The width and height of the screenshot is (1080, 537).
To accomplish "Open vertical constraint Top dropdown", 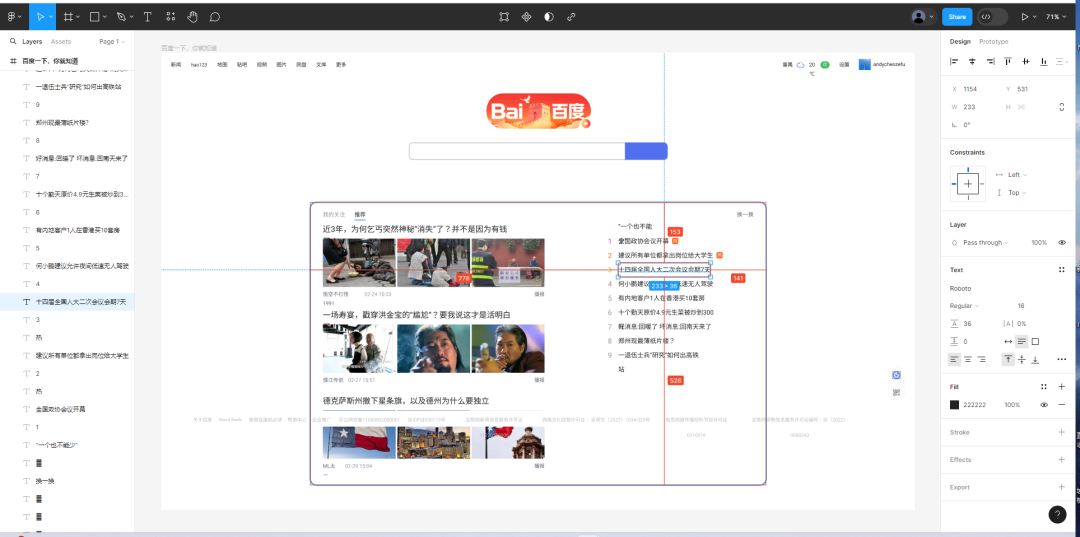I will [1017, 193].
